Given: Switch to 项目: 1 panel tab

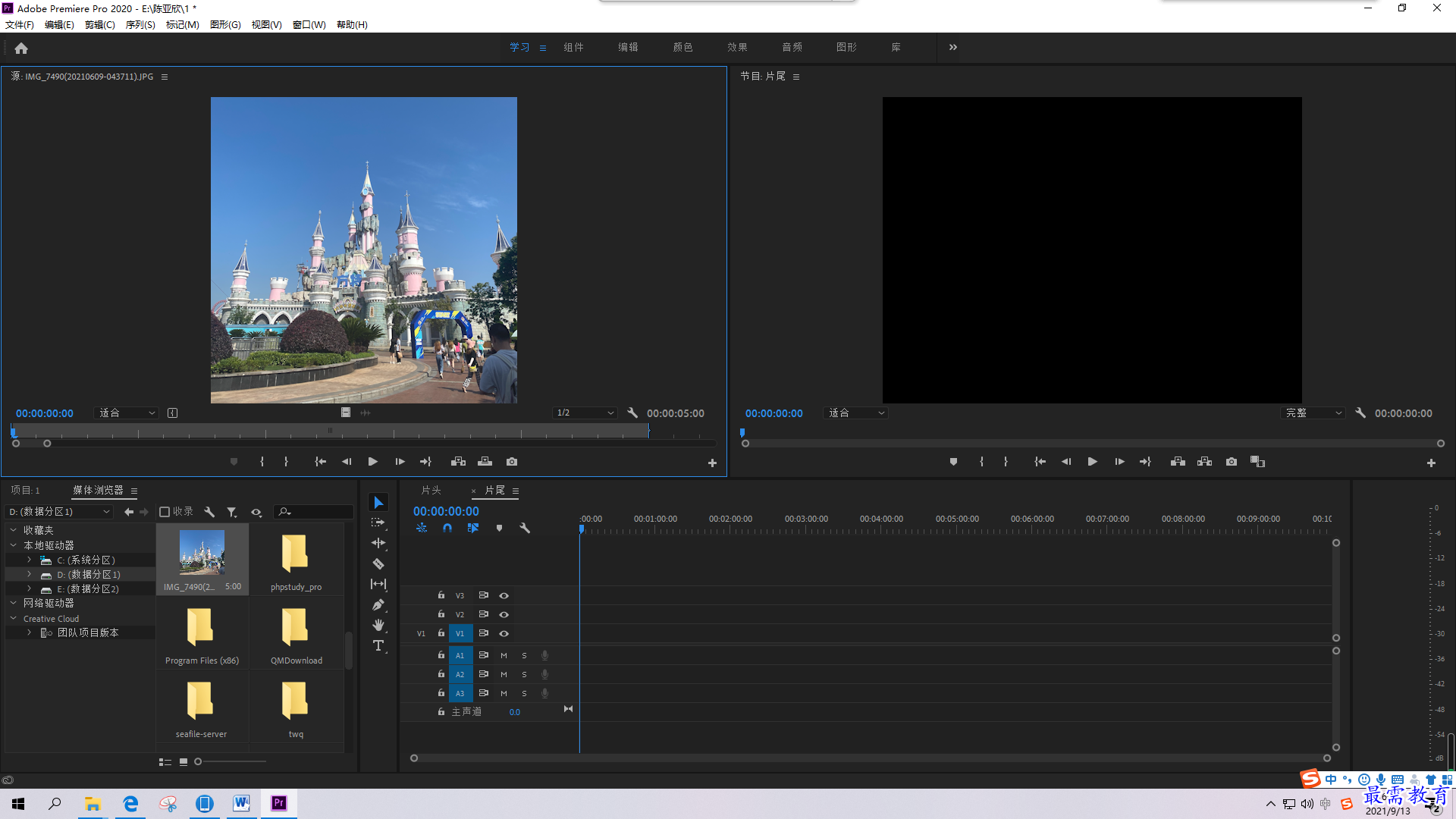Looking at the screenshot, I should coord(25,491).
